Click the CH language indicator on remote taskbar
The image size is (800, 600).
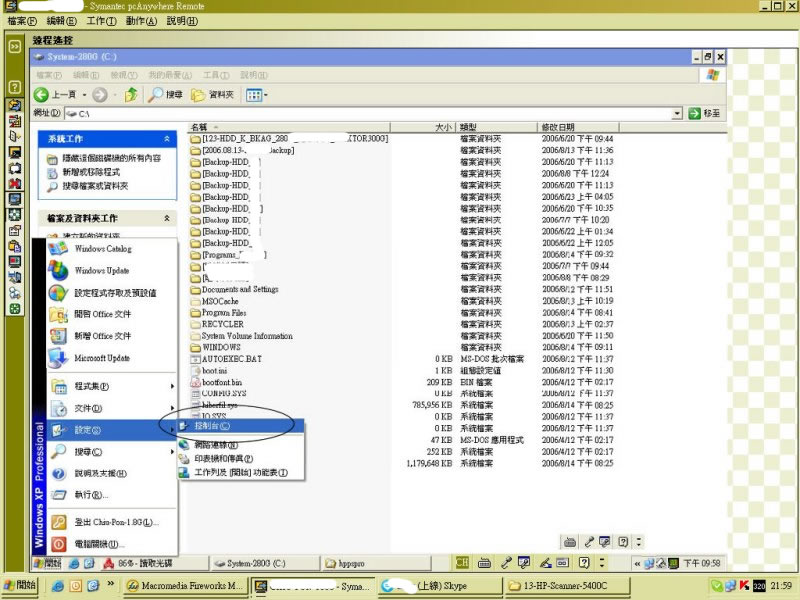[x=462, y=563]
